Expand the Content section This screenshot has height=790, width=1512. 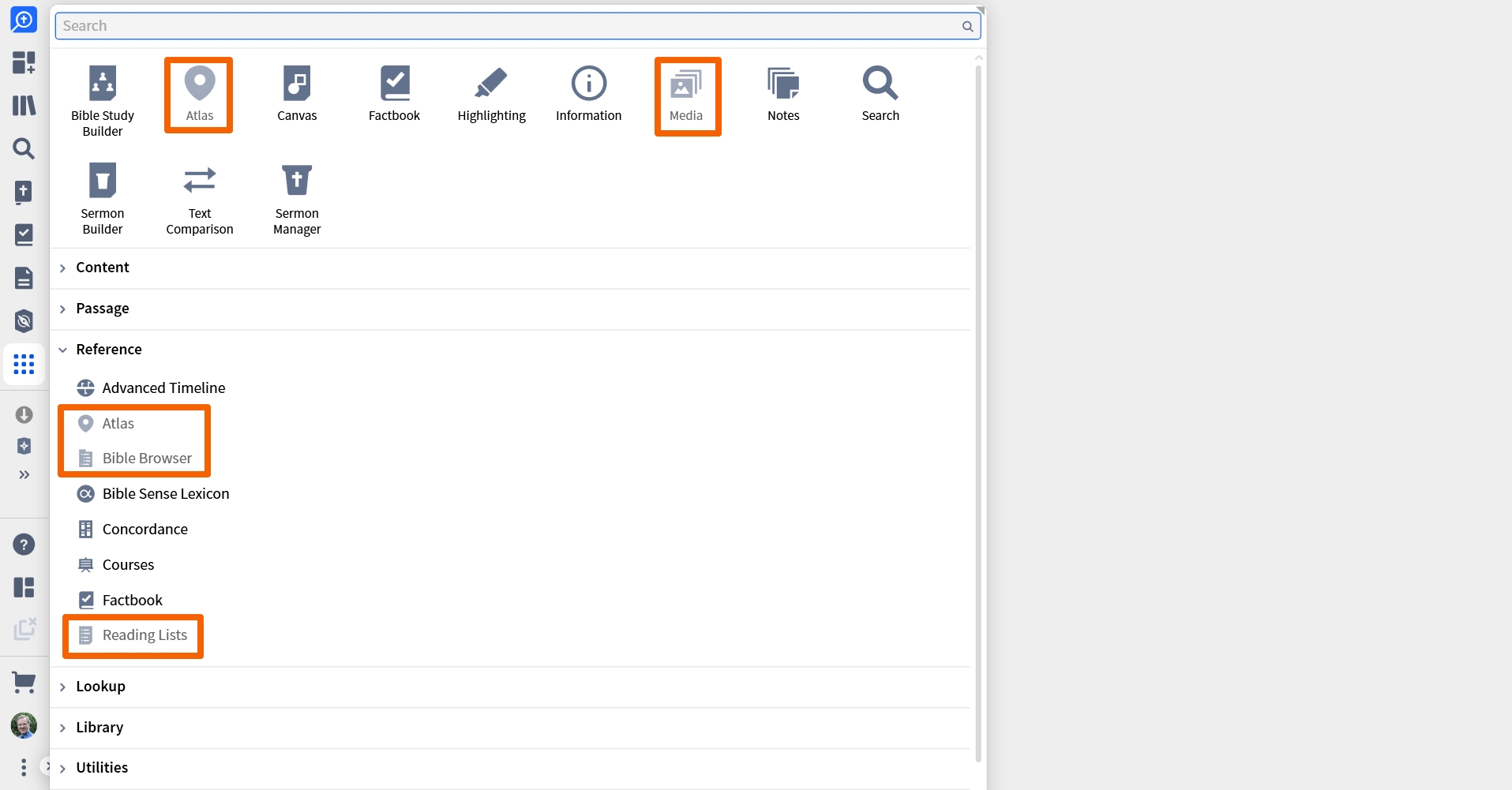pyautogui.click(x=510, y=268)
